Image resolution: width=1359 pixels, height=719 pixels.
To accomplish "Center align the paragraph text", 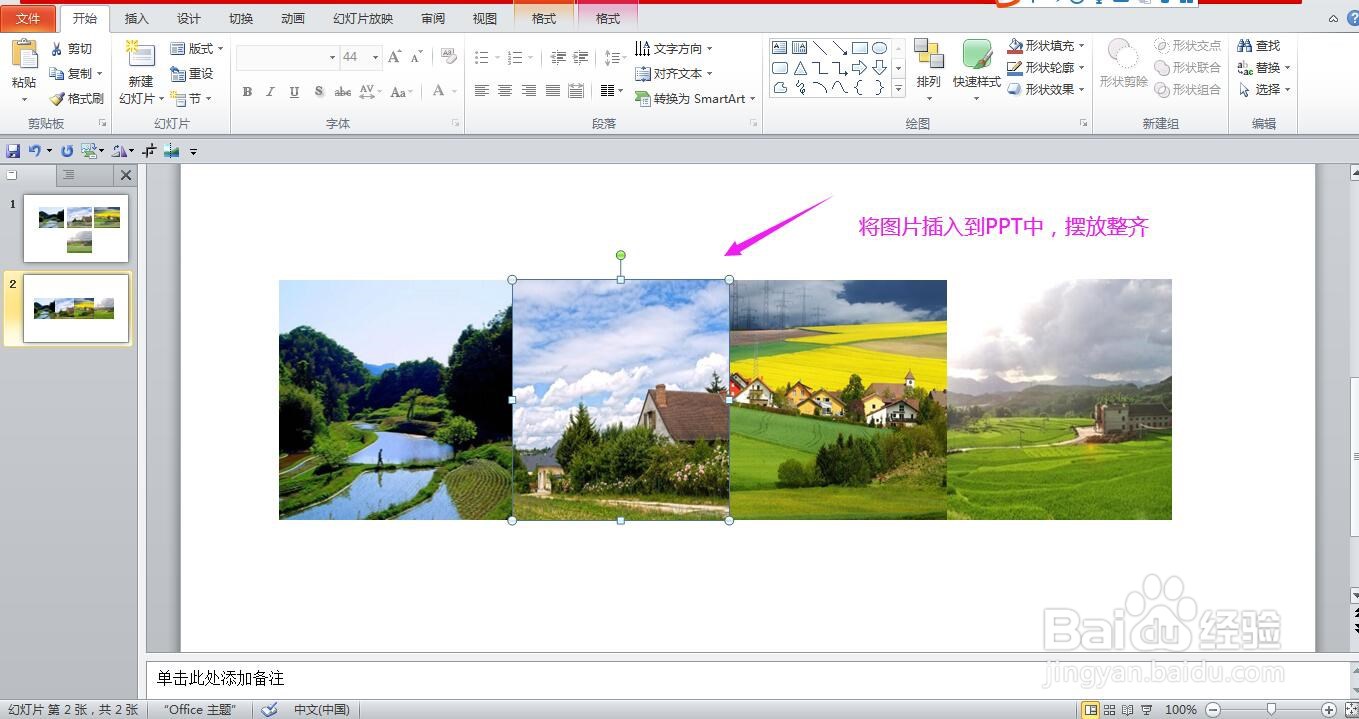I will (x=505, y=91).
